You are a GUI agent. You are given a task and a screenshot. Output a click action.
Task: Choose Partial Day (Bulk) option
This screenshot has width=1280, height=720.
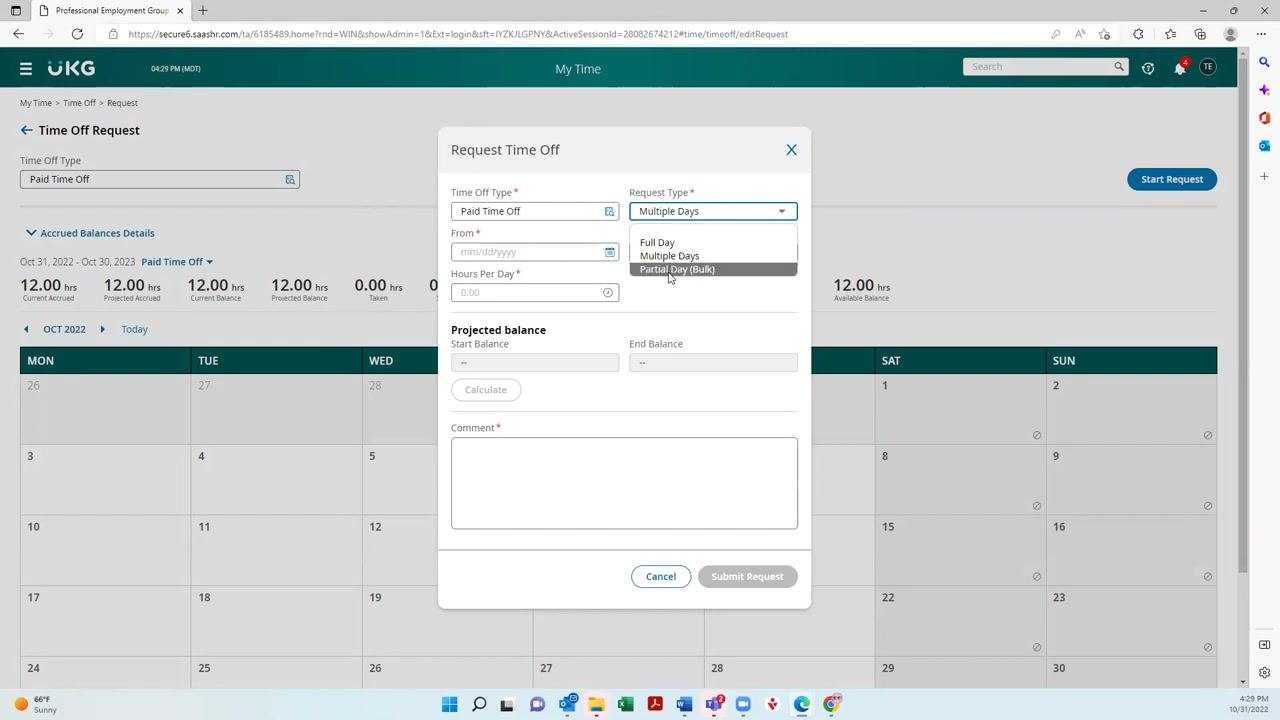[x=713, y=270]
